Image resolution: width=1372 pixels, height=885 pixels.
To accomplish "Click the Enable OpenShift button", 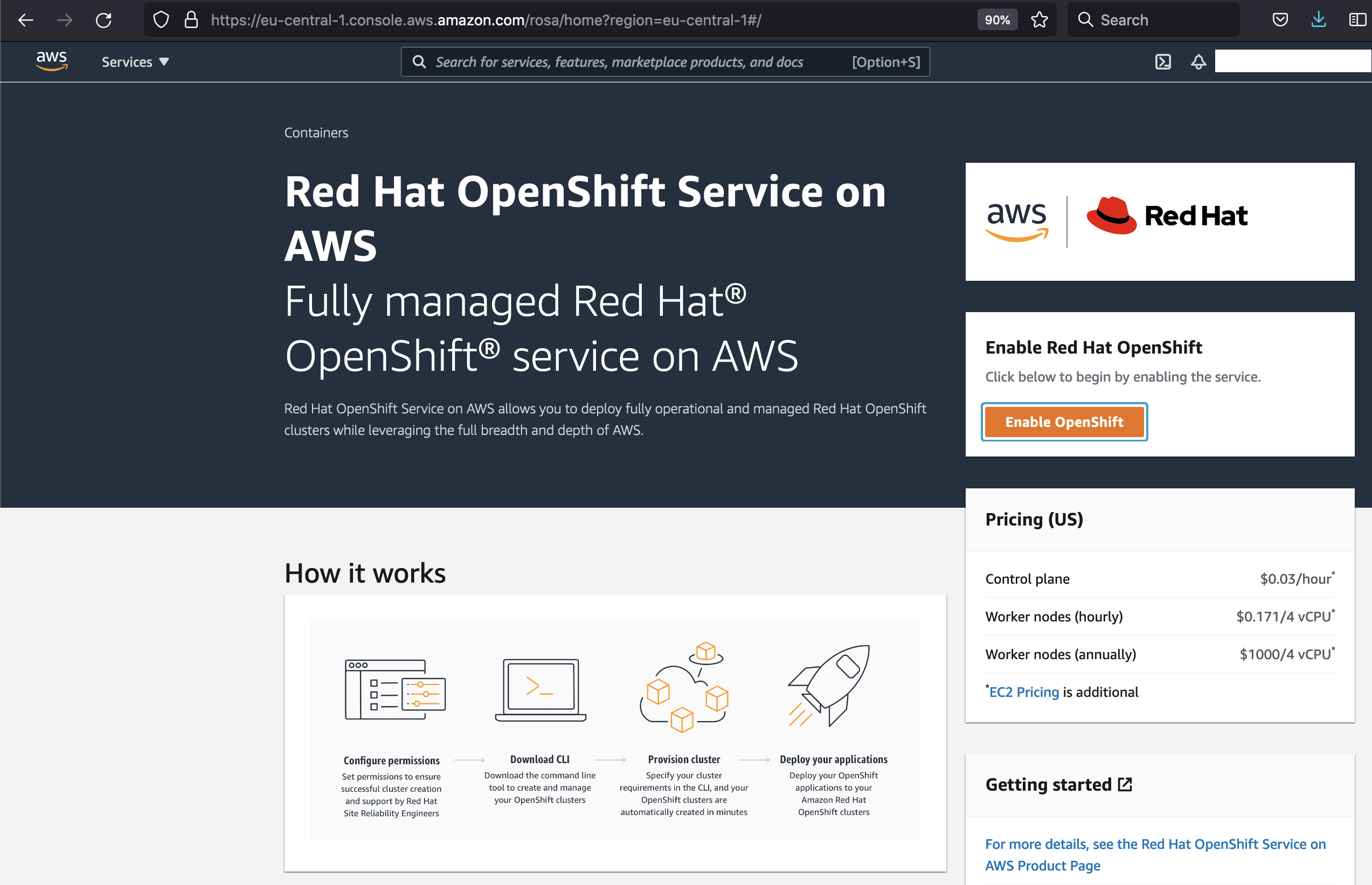I will pyautogui.click(x=1065, y=421).
